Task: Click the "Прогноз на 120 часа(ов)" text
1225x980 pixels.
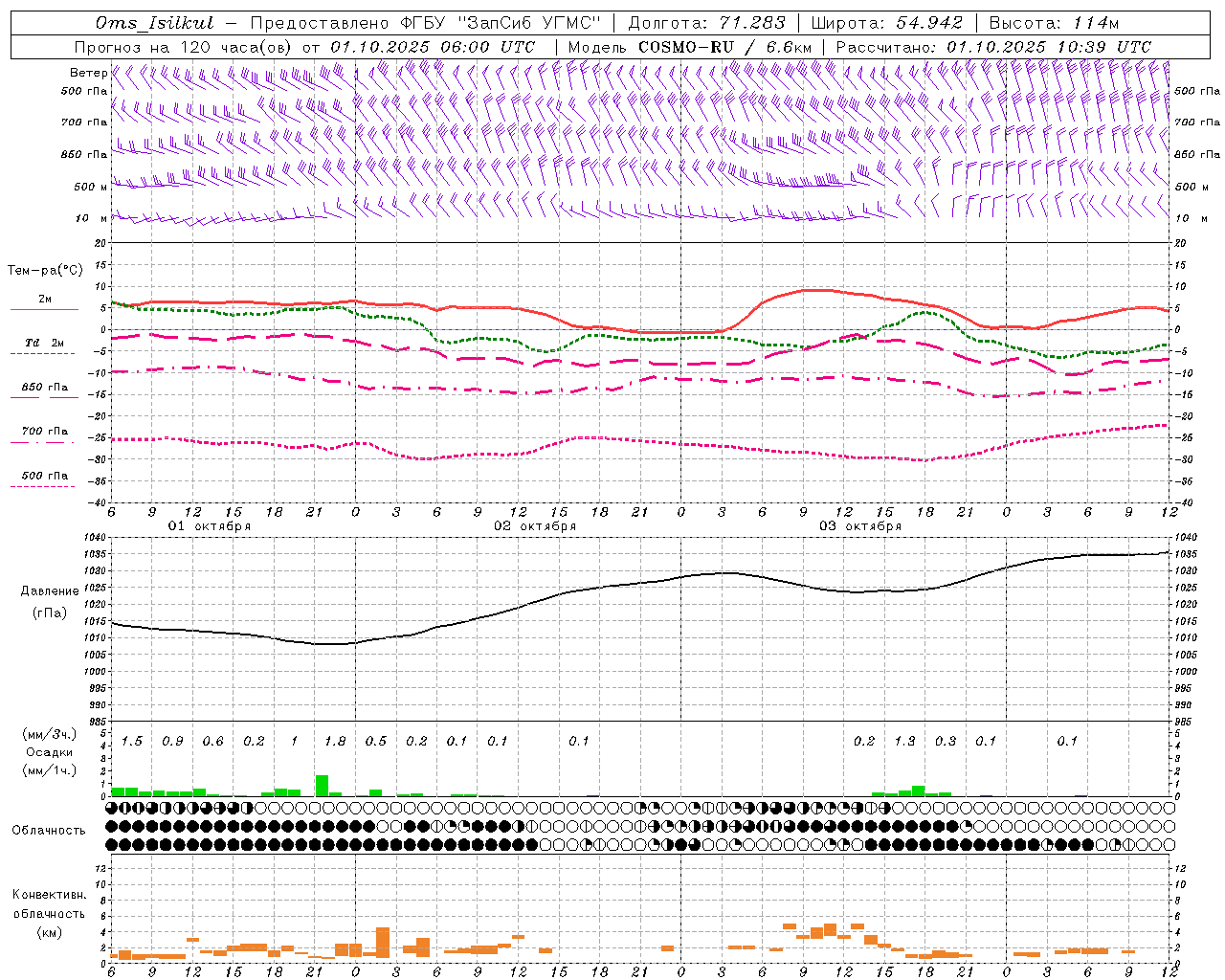Action: coord(185,47)
